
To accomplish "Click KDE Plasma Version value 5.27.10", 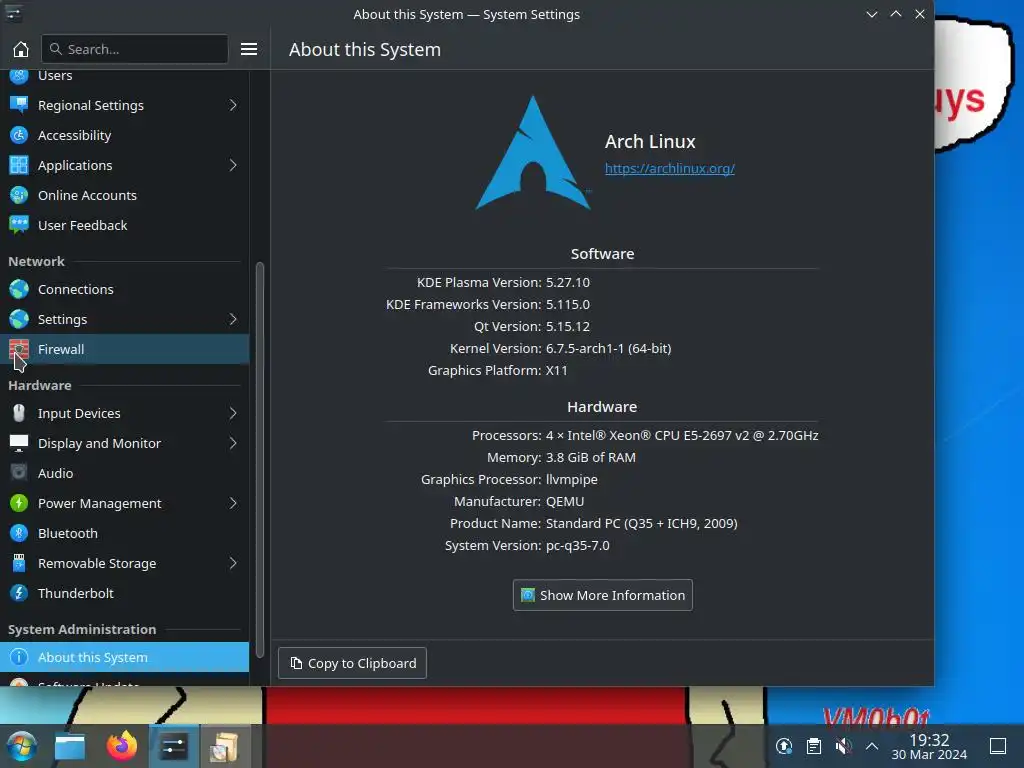I will point(568,283).
